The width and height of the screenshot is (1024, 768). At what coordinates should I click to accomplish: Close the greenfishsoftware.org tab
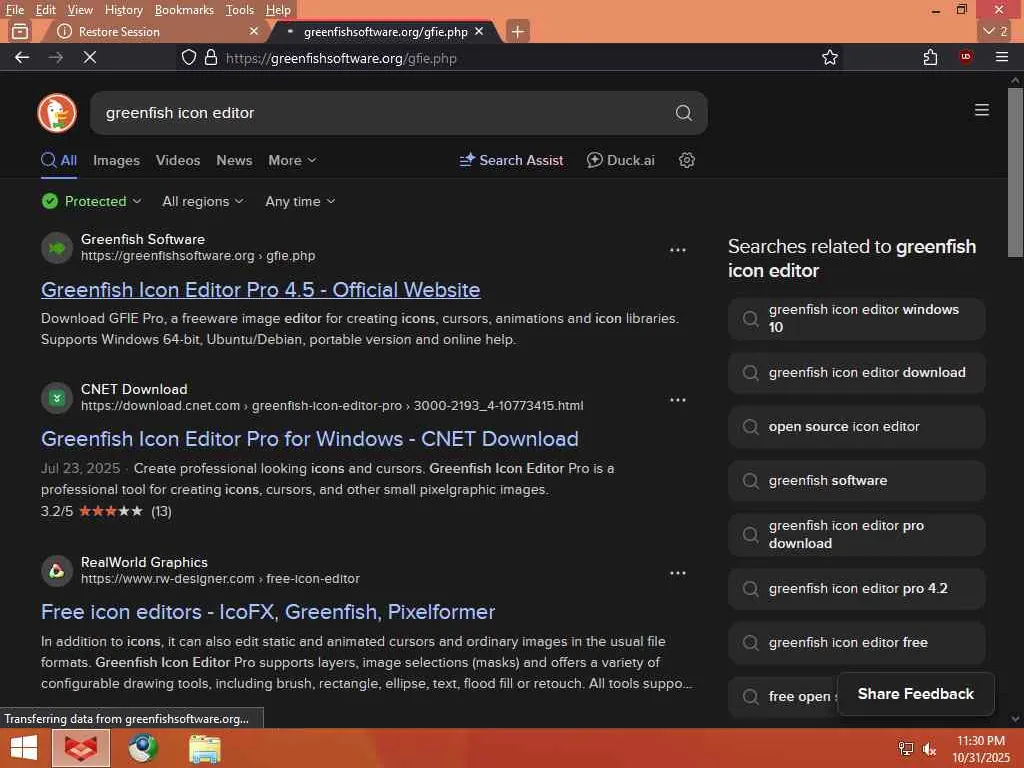(x=479, y=31)
